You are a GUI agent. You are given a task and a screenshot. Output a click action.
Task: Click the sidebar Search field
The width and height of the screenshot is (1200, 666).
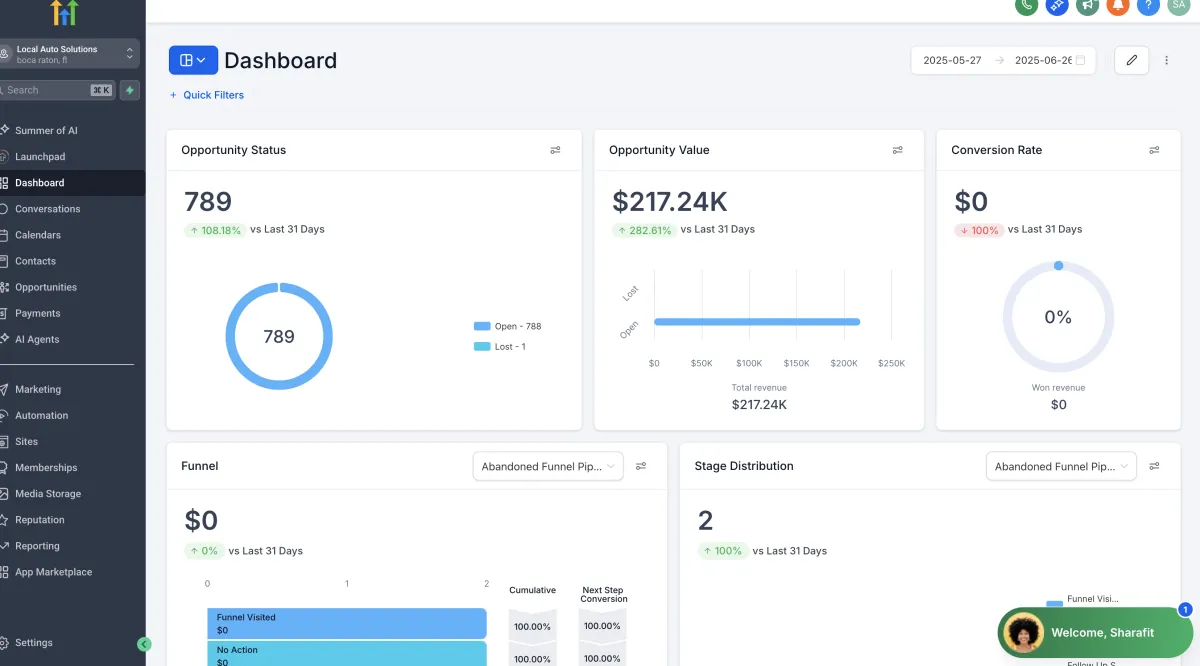pyautogui.click(x=58, y=90)
